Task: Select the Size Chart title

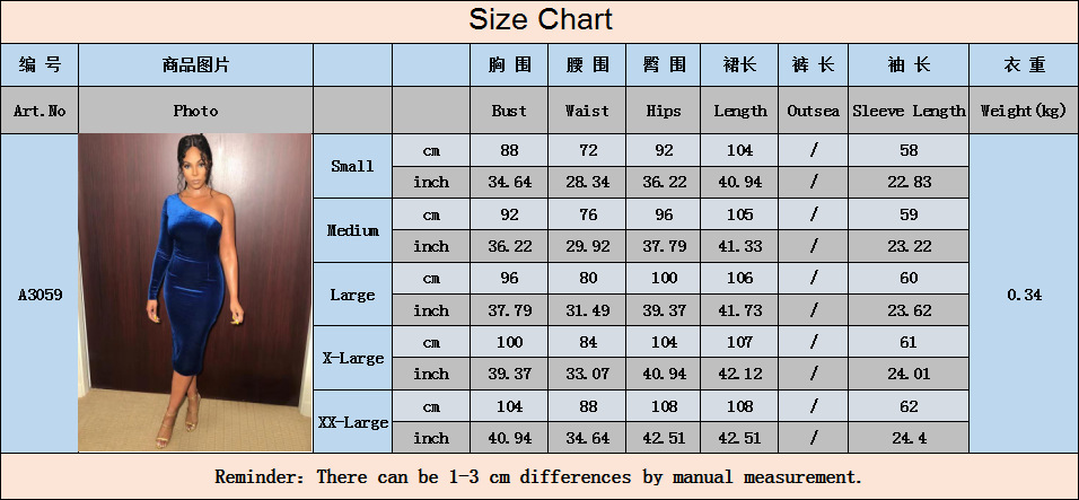Action: (x=540, y=19)
